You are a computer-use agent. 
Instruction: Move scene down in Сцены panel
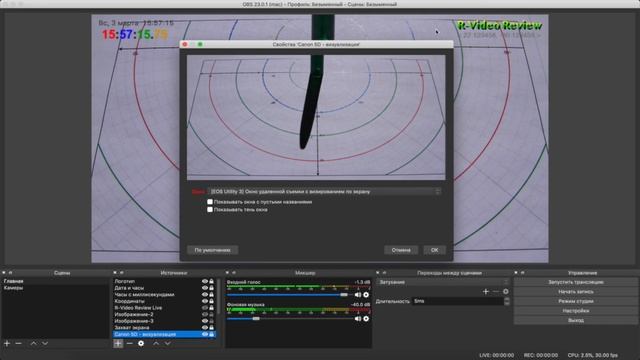point(45,343)
